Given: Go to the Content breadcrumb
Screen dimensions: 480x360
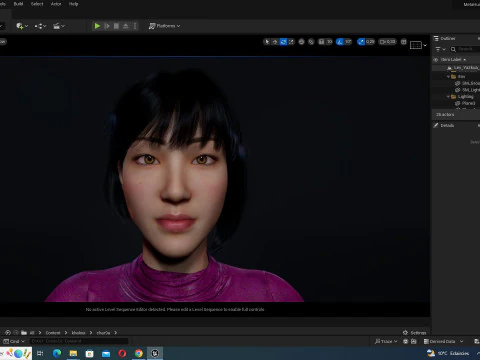Looking at the screenshot, I should pyautogui.click(x=53, y=333).
